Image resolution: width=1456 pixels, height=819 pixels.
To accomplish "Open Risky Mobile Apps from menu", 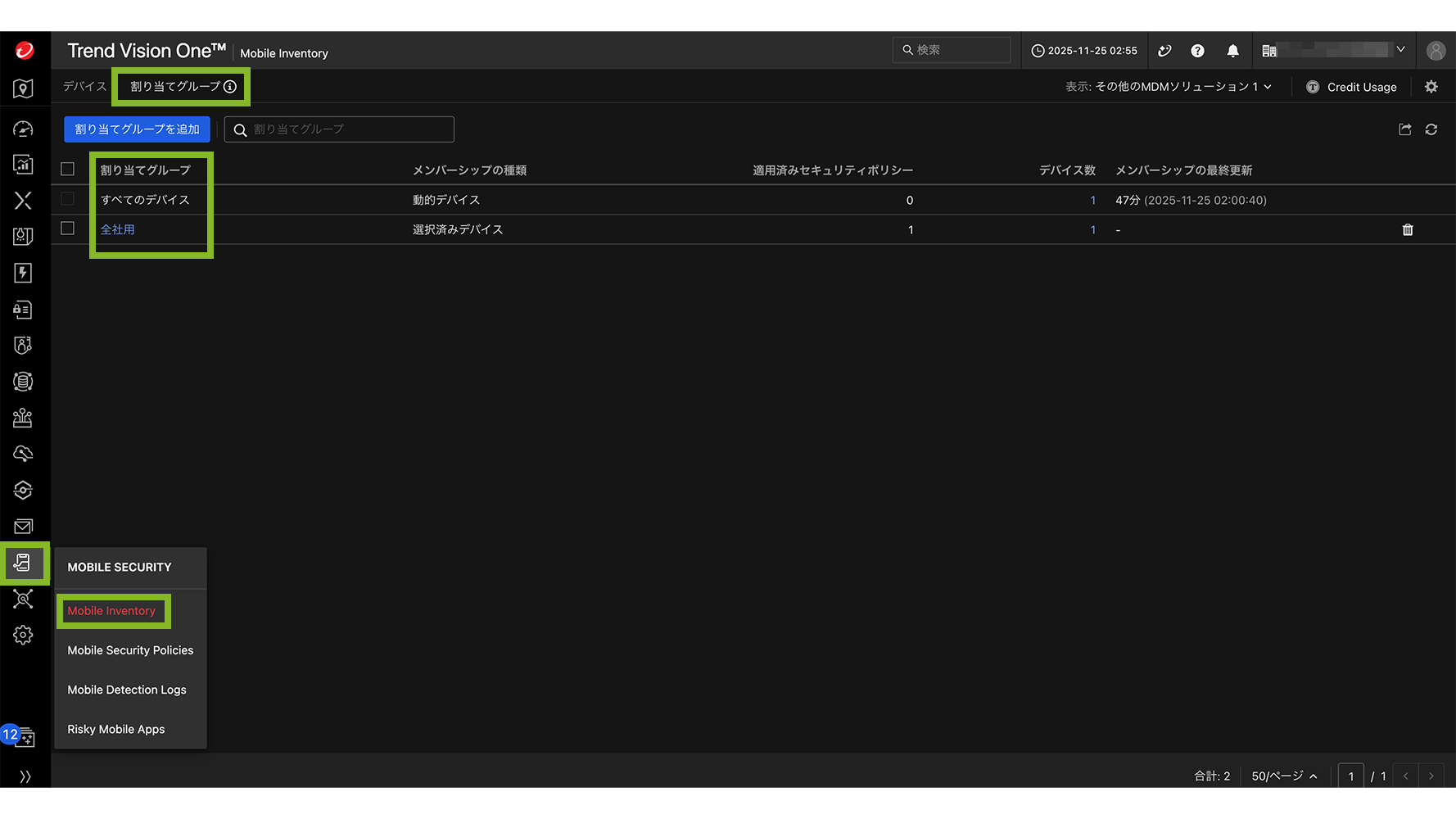I will [x=116, y=729].
